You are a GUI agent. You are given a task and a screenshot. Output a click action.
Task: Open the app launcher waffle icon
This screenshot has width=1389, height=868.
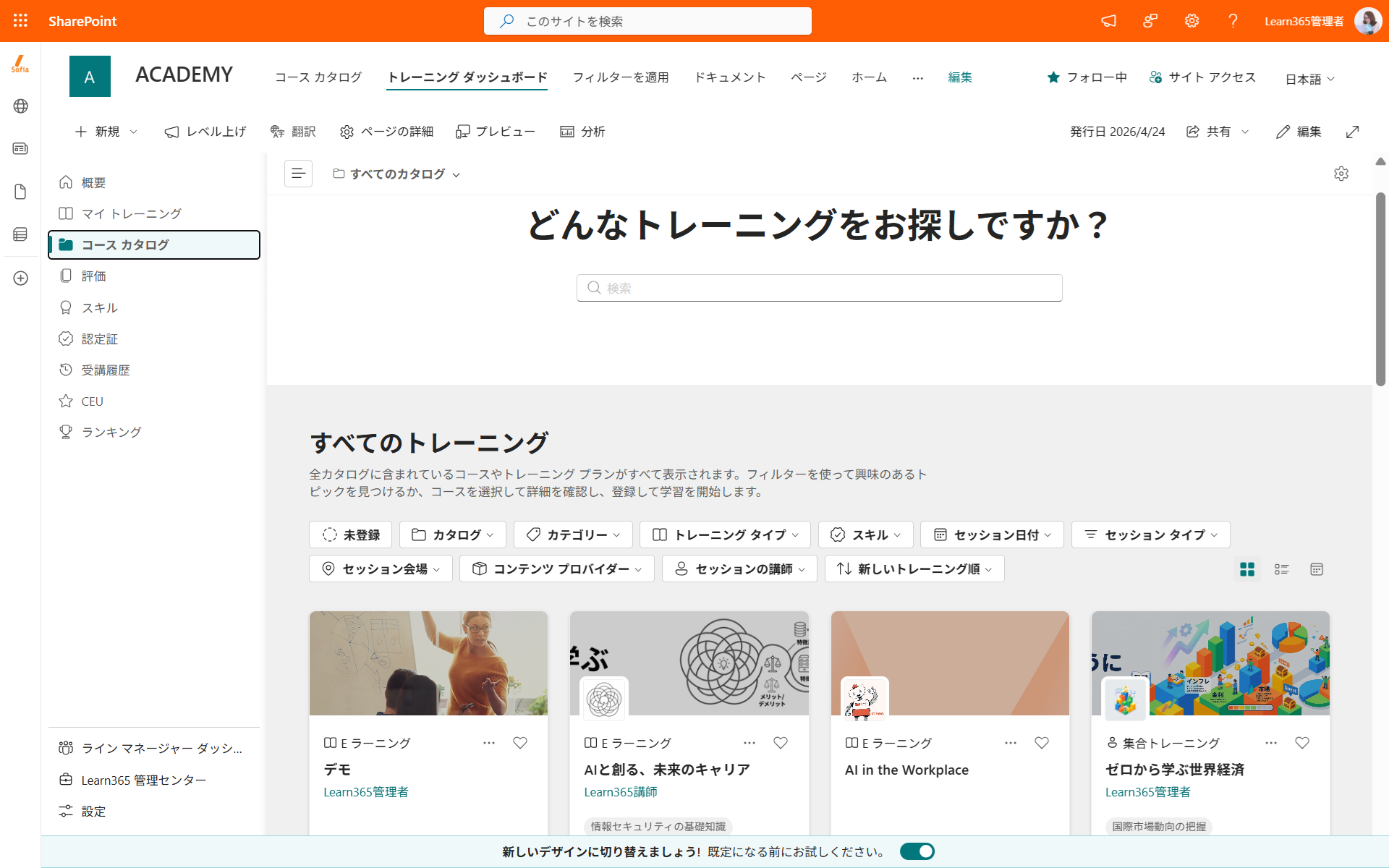point(20,21)
